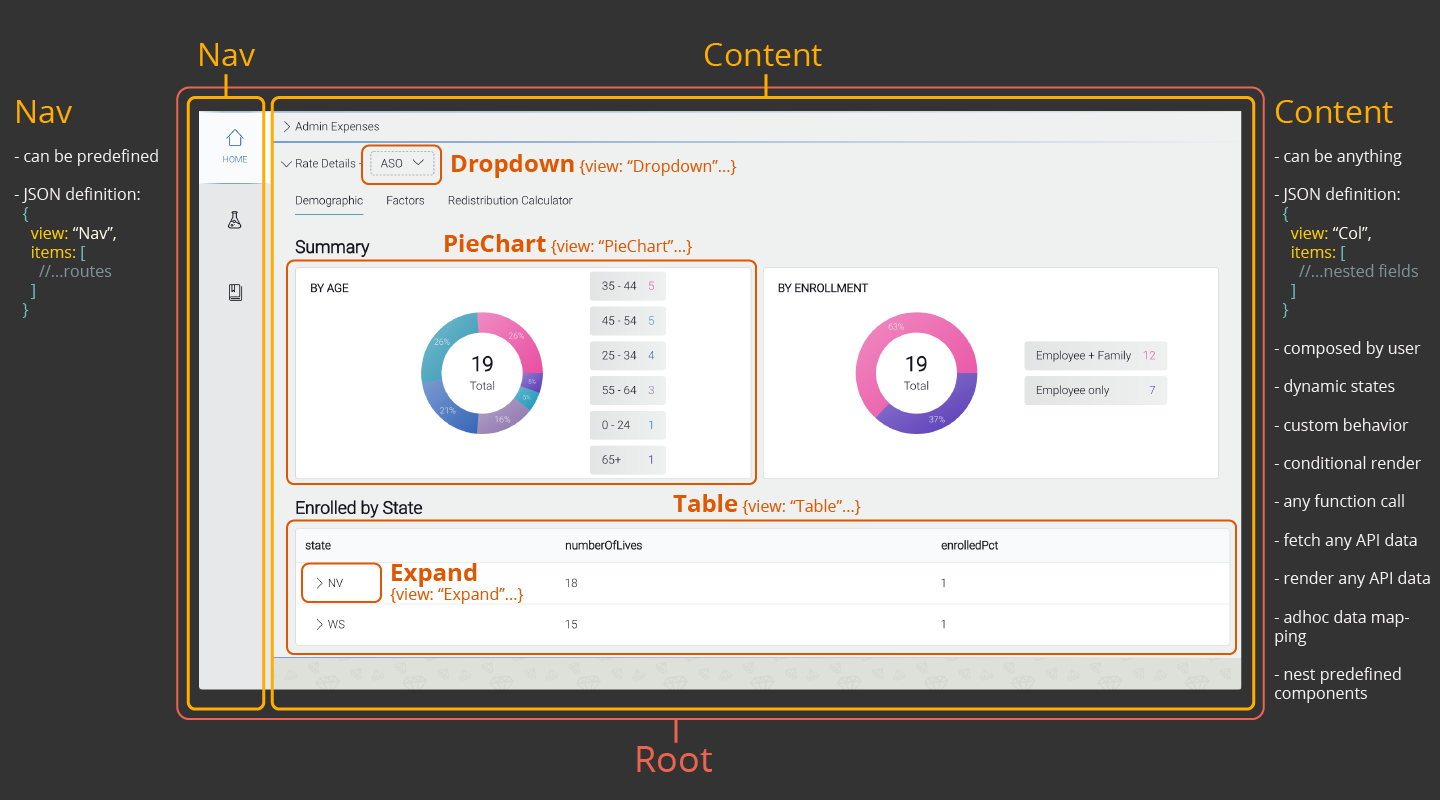Click the By Age donut chart center
The height and width of the screenshot is (800, 1440).
coord(482,372)
